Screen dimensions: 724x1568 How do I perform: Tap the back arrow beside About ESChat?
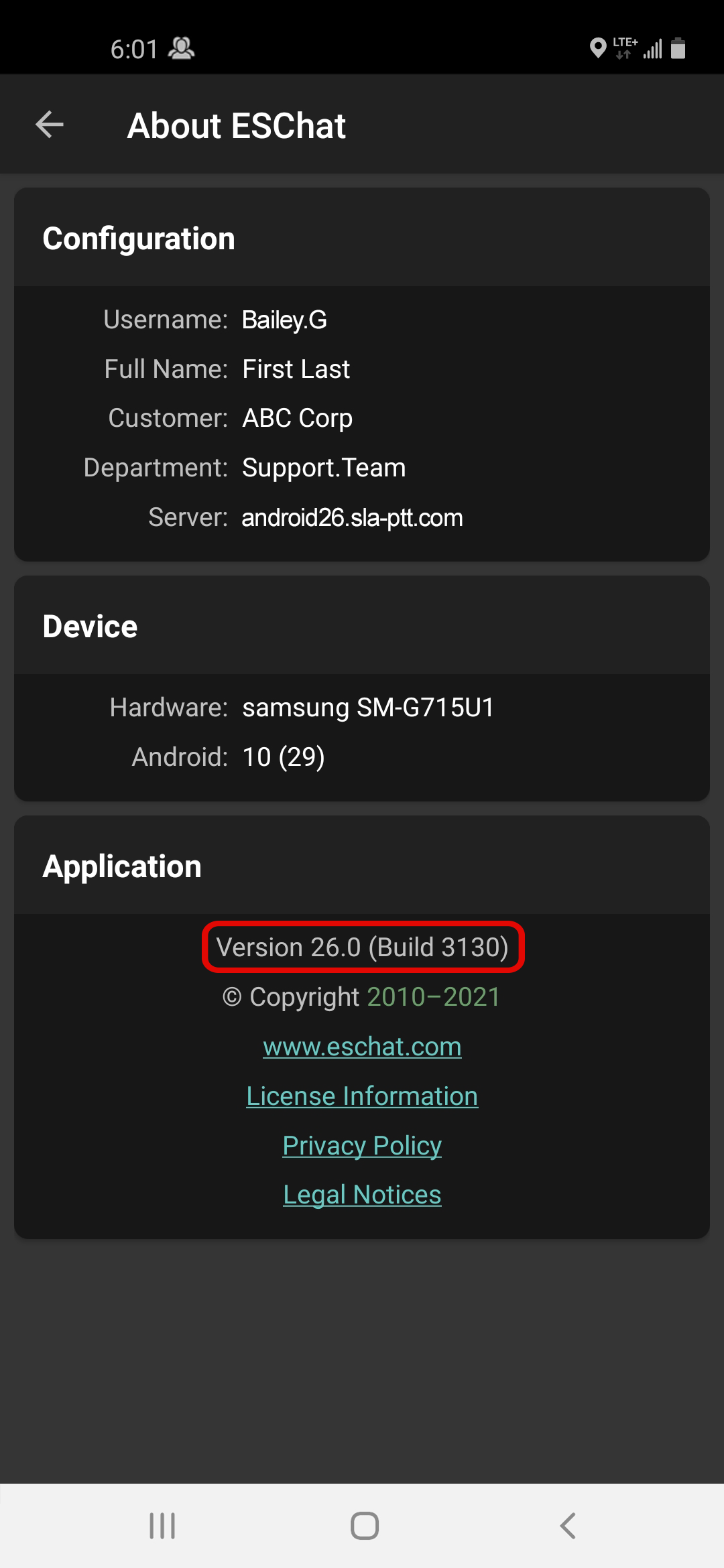pos(50,125)
